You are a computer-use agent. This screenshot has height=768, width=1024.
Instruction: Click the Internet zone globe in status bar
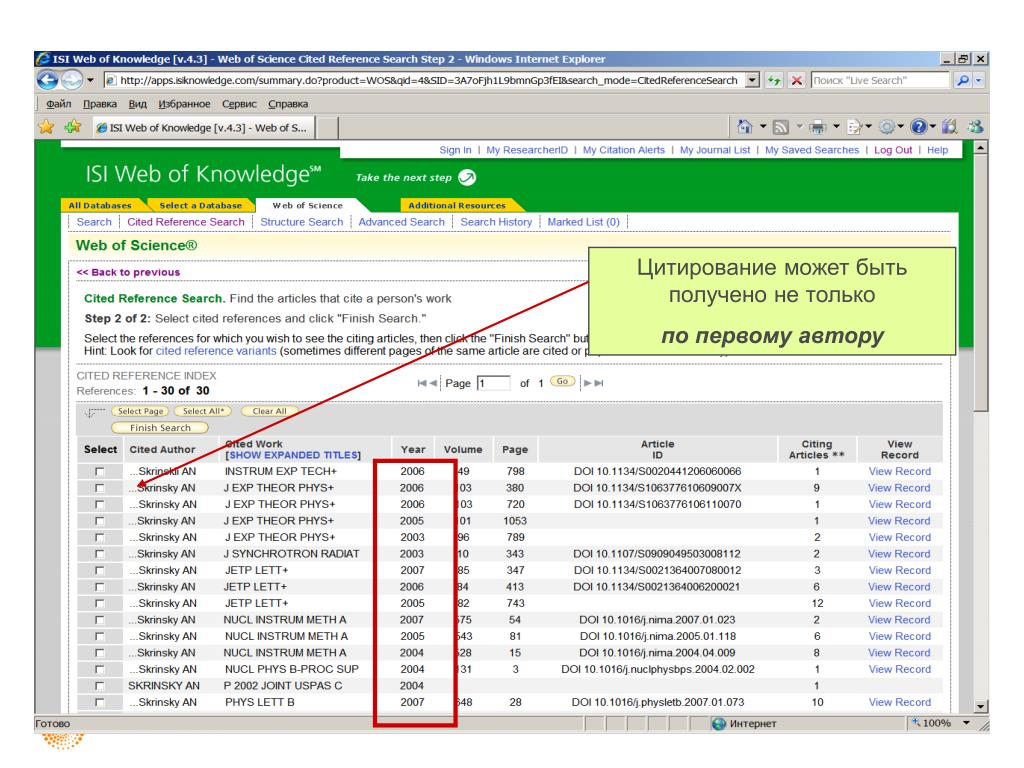tap(719, 724)
